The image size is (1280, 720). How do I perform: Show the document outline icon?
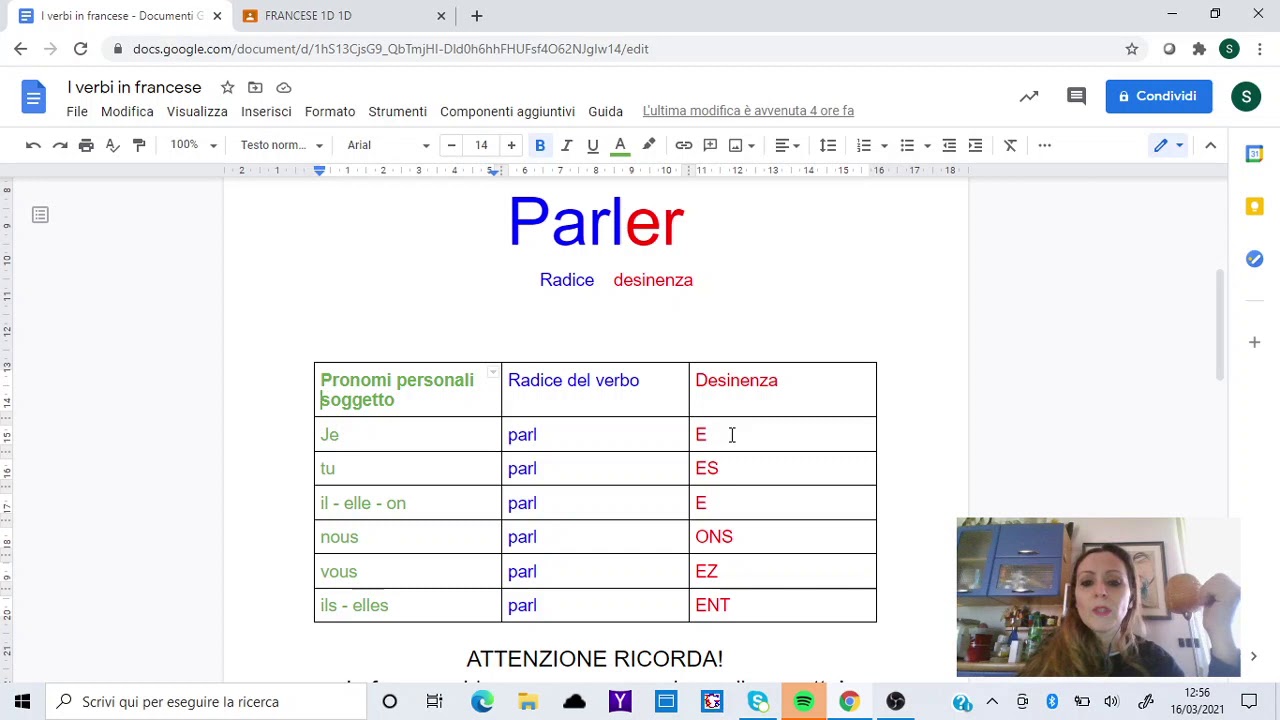click(40, 215)
